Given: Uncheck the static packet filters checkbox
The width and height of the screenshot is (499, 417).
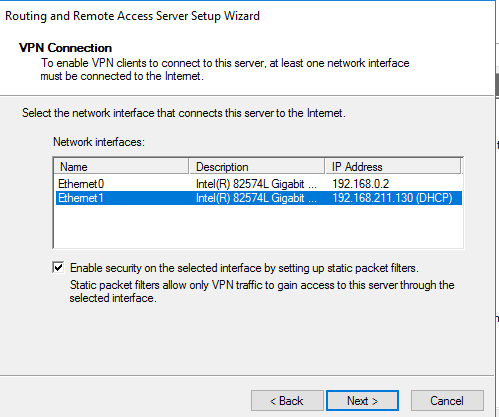Looking at the screenshot, I should tap(58, 267).
